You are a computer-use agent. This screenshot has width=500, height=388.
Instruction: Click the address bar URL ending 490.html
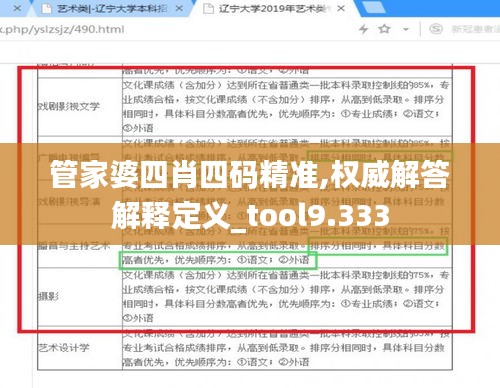(62, 29)
